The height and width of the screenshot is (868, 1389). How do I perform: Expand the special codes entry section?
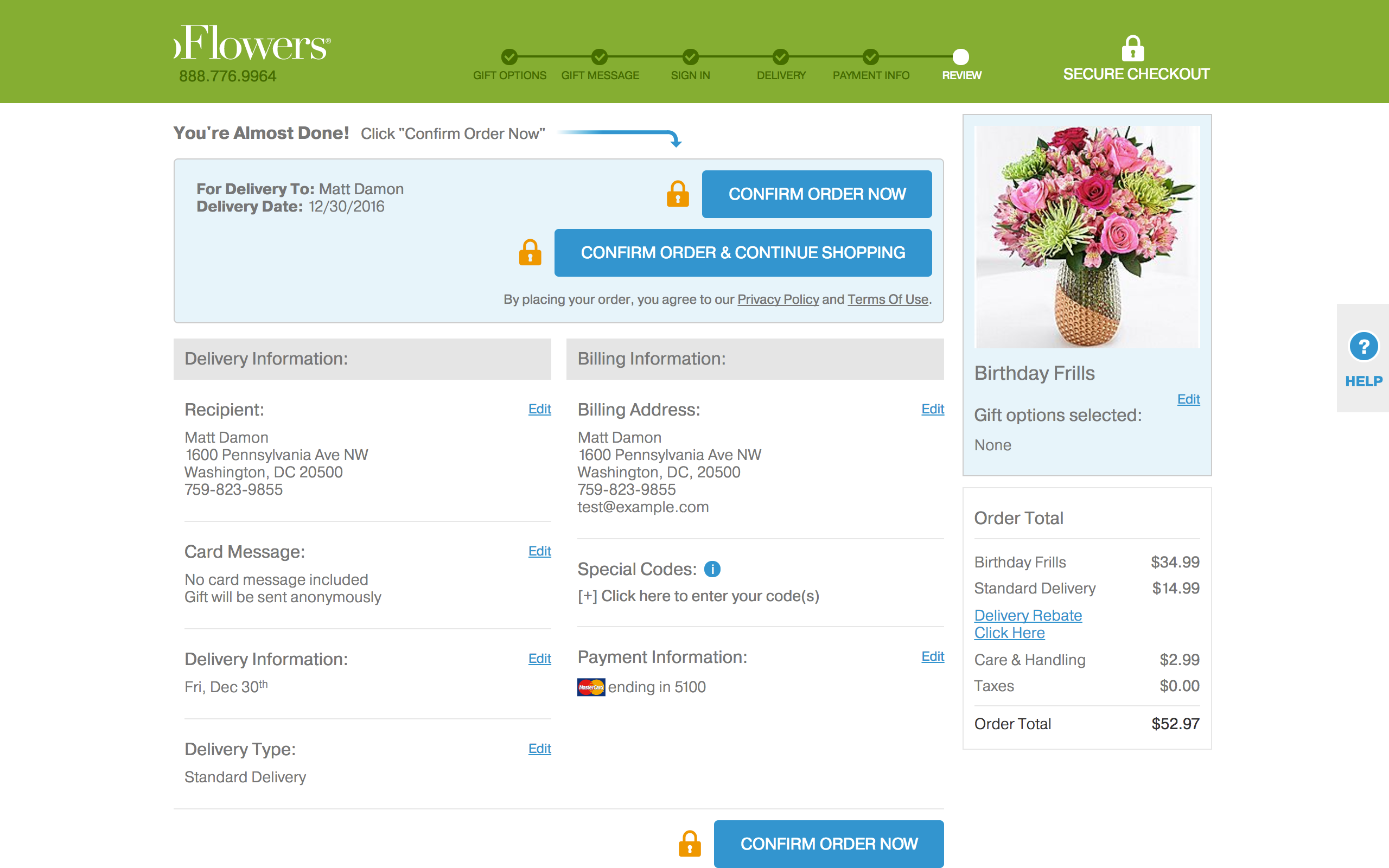tap(698, 596)
